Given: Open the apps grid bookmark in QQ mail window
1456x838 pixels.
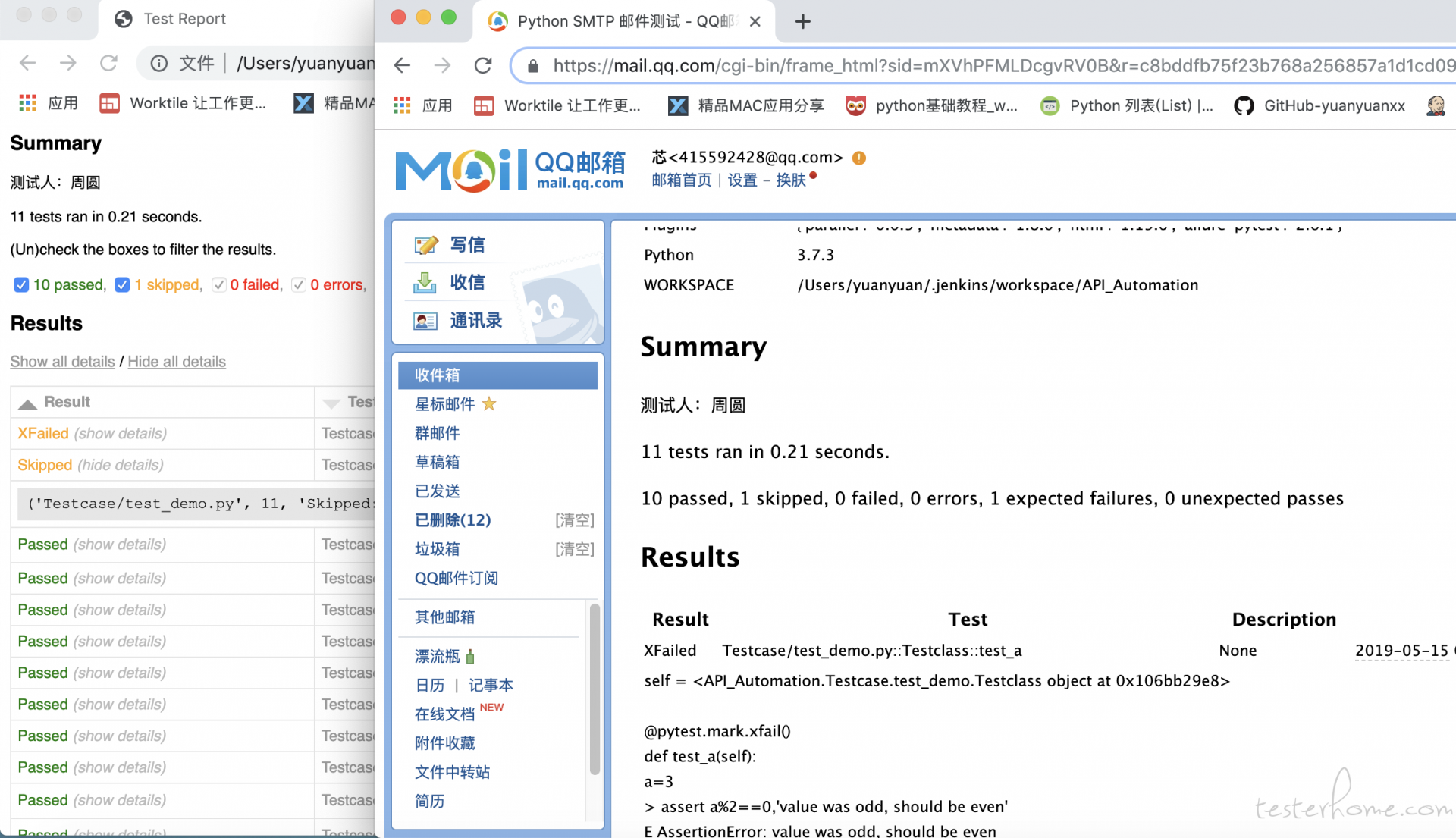Looking at the screenshot, I should pyautogui.click(x=422, y=105).
